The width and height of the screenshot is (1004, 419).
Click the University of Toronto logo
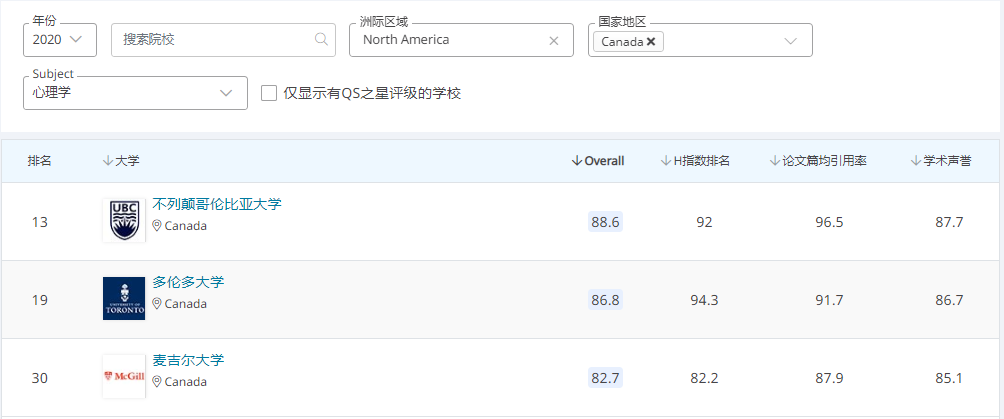tap(124, 299)
